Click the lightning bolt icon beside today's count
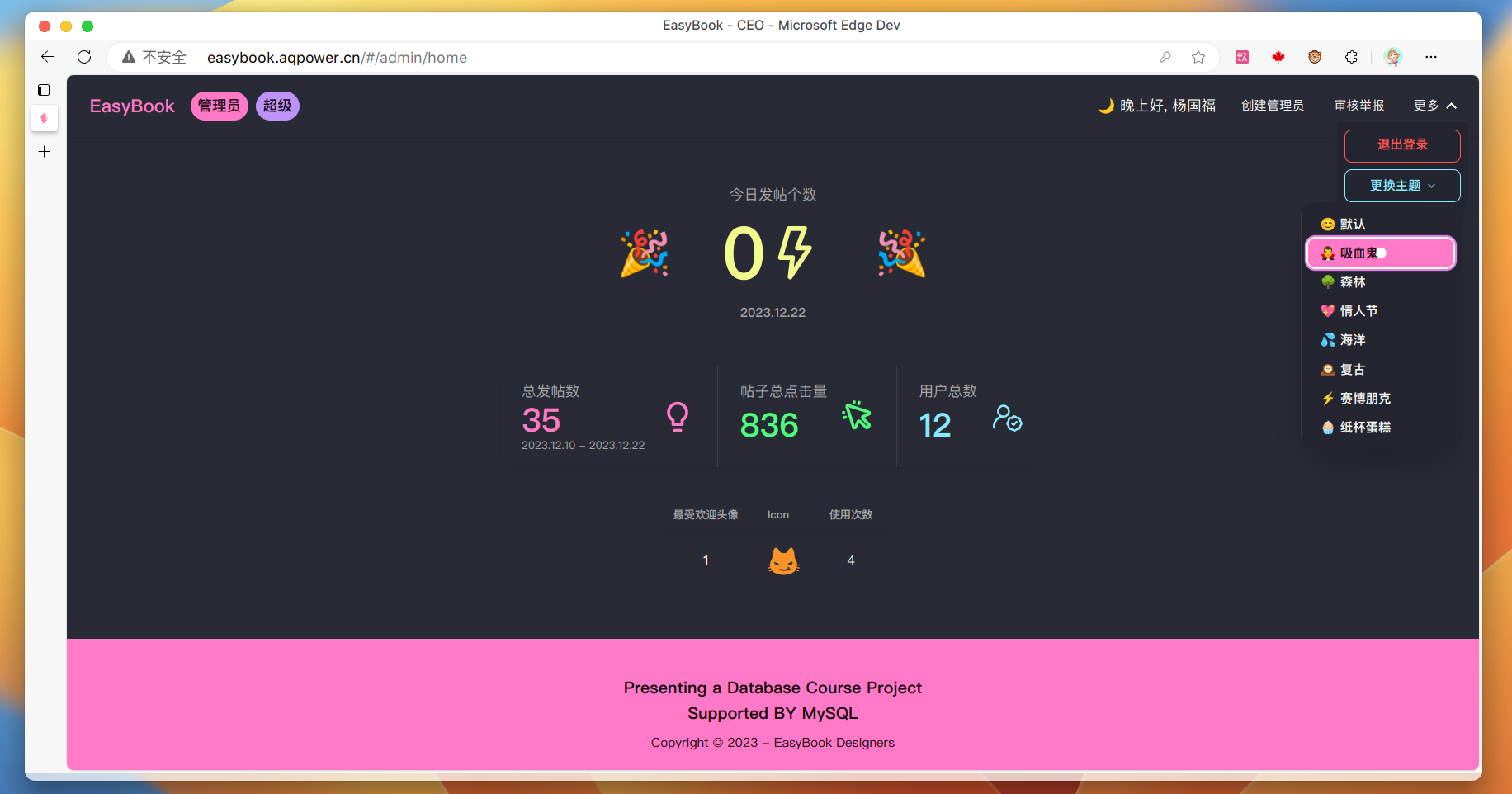The image size is (1512, 794). click(795, 253)
